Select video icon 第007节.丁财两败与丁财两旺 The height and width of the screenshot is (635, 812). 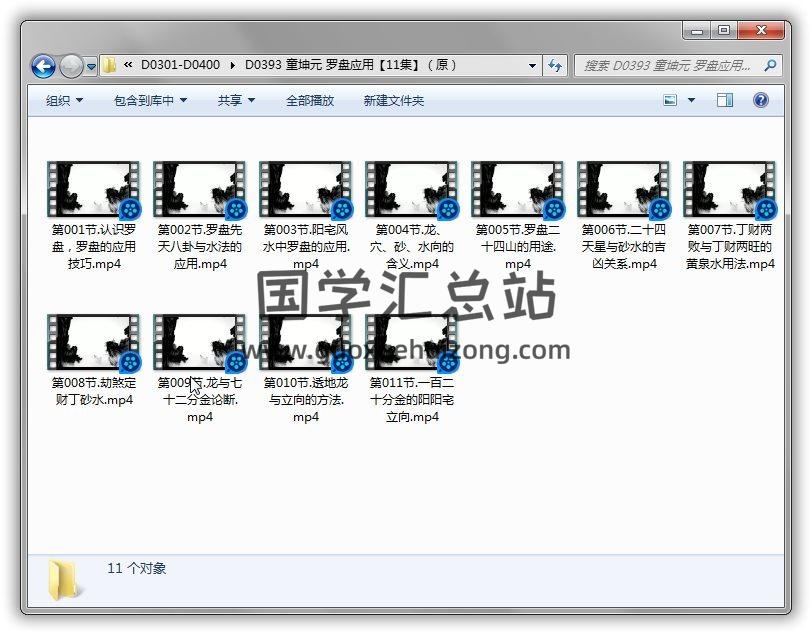click(x=730, y=190)
